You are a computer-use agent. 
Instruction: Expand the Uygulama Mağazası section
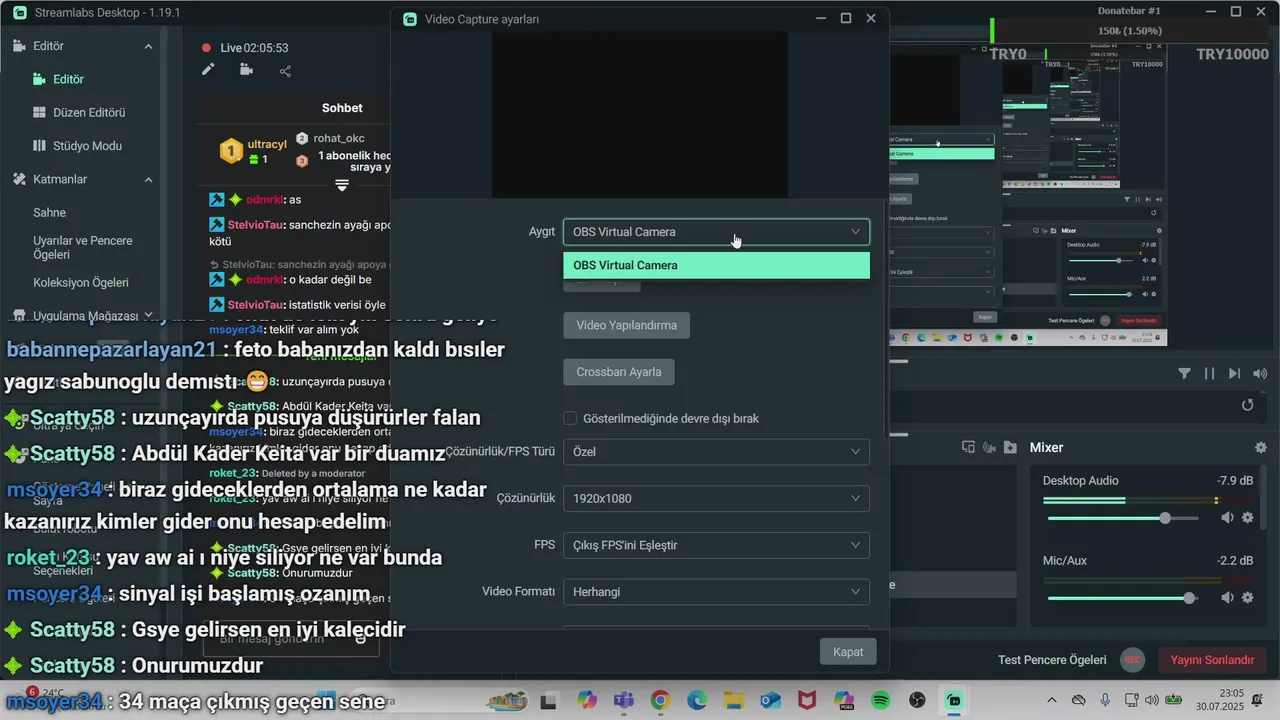click(x=148, y=315)
